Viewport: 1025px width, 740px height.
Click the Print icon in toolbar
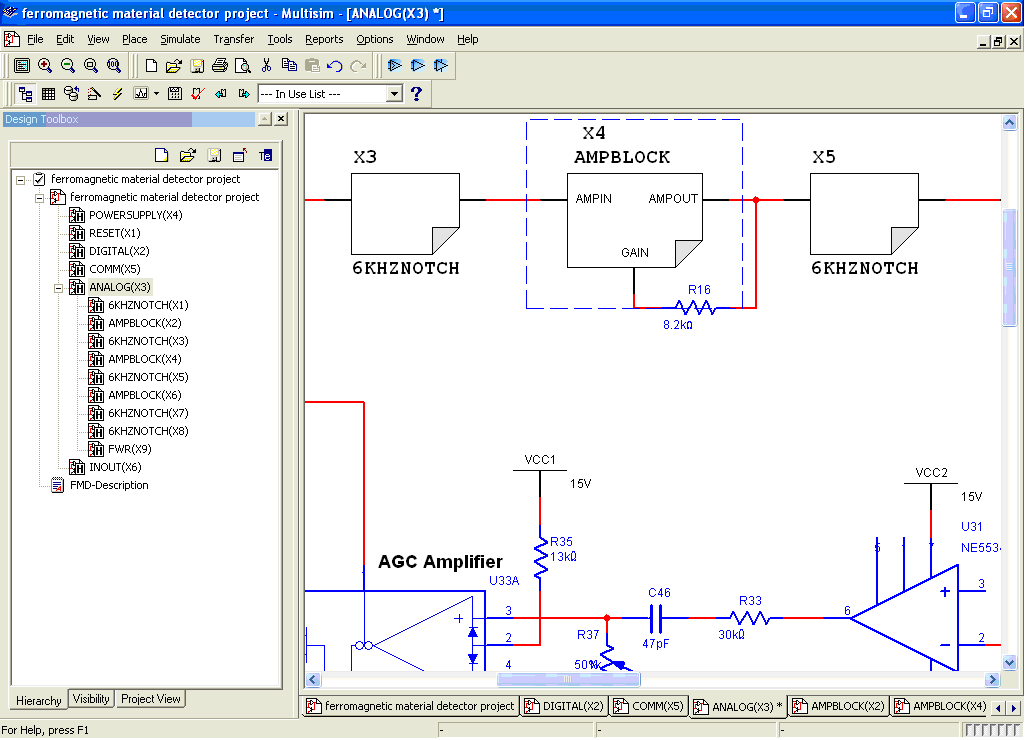(x=220, y=66)
